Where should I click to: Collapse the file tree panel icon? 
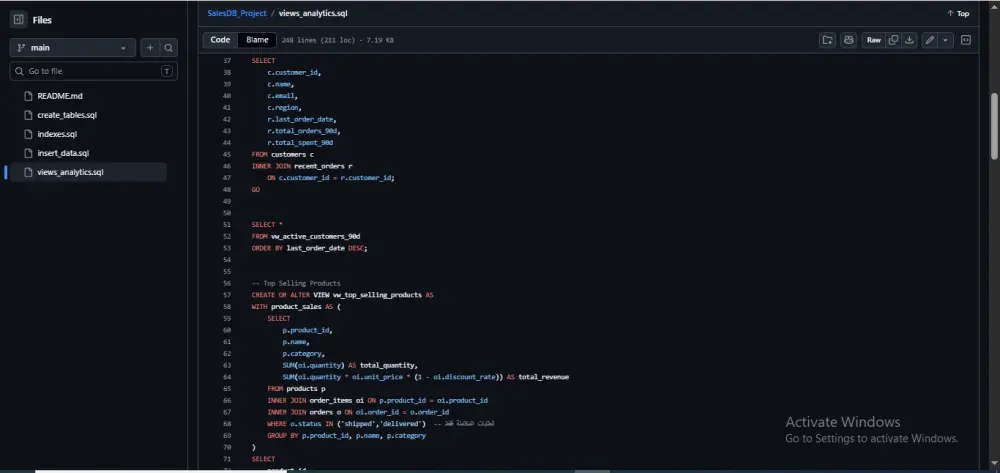coord(18,20)
